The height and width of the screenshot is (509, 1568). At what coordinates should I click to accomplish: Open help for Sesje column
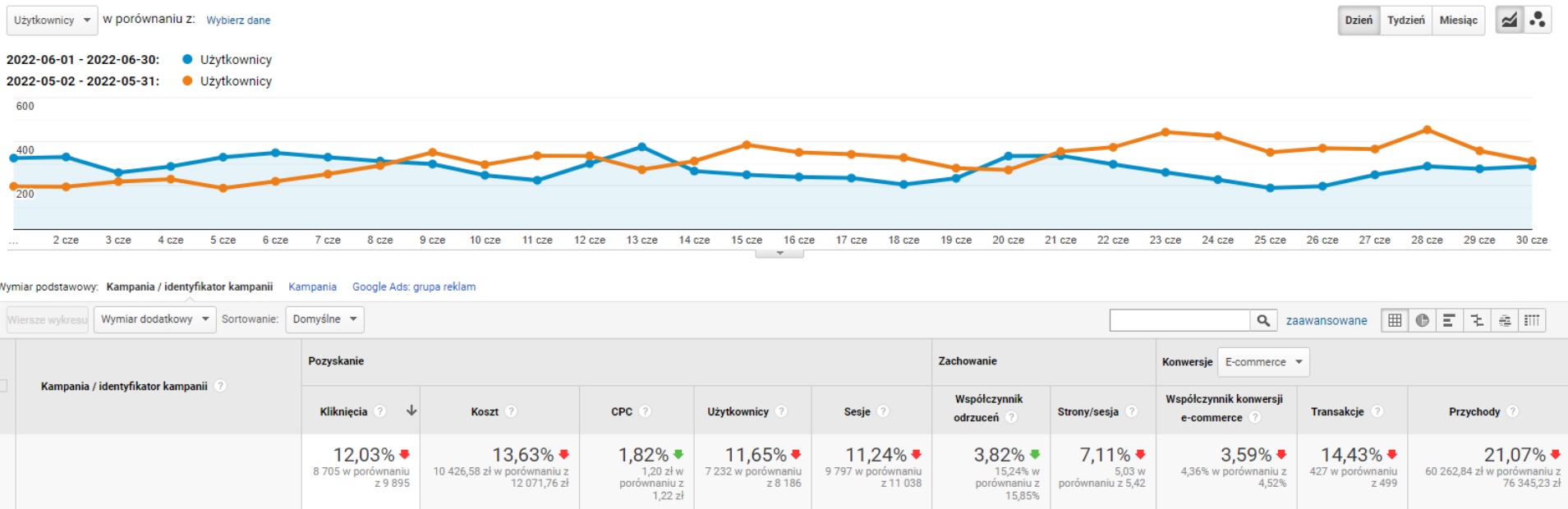[883, 411]
